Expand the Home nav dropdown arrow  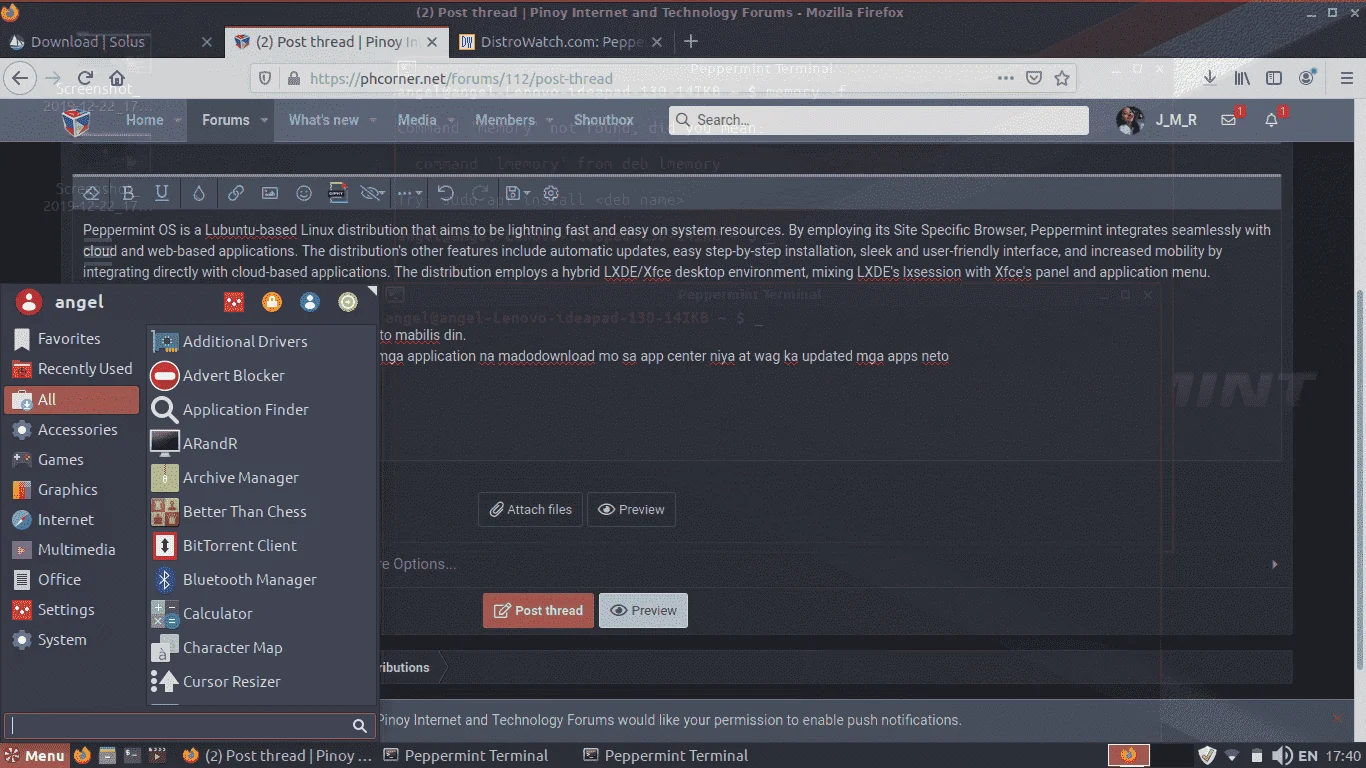(179, 120)
